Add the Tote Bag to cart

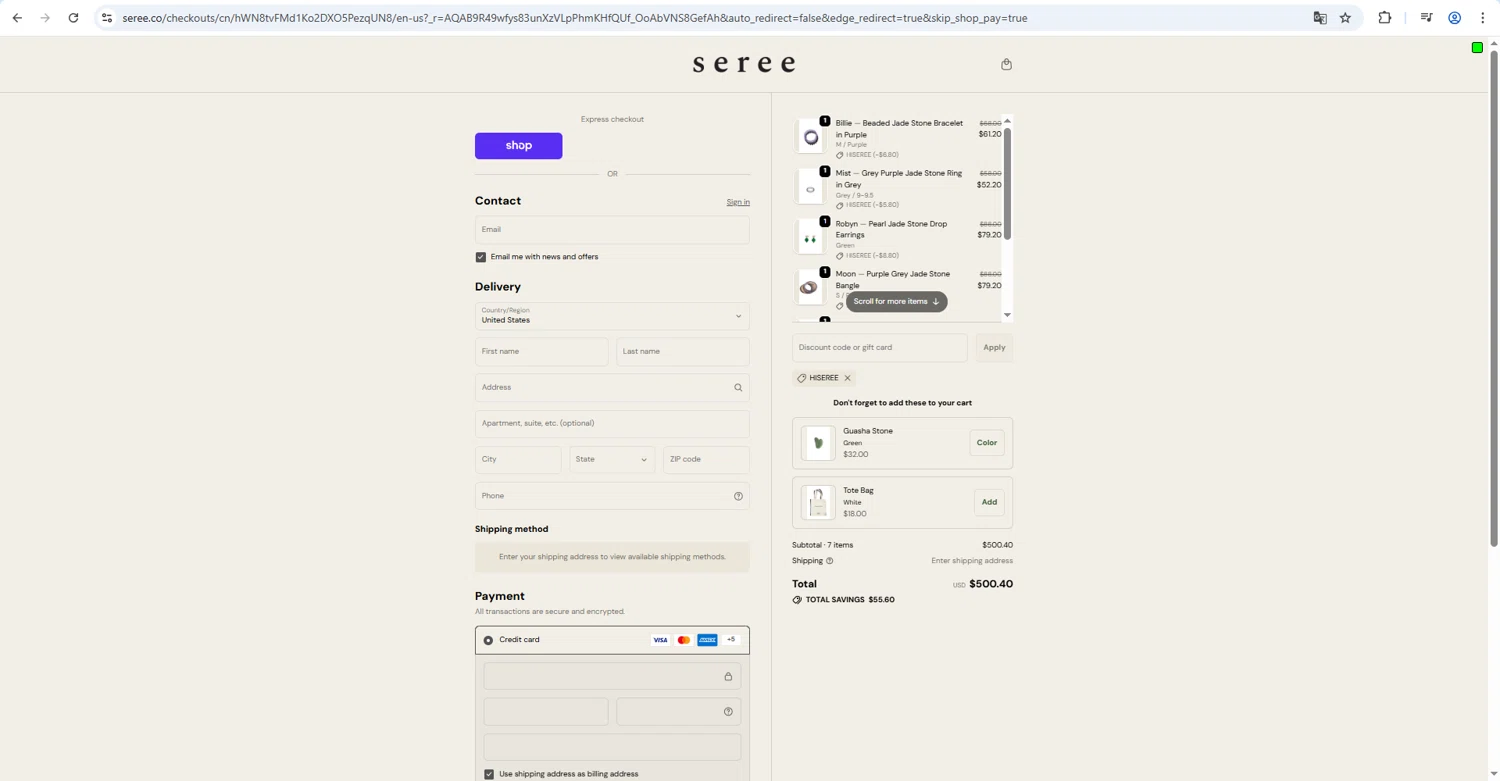[x=989, y=502]
